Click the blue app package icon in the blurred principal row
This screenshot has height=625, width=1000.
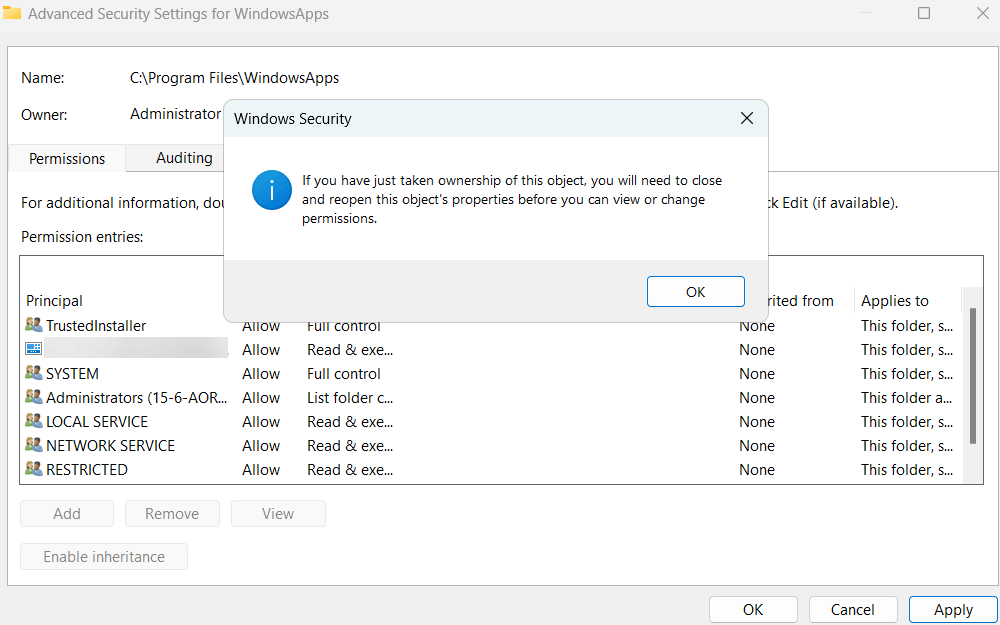coord(34,349)
